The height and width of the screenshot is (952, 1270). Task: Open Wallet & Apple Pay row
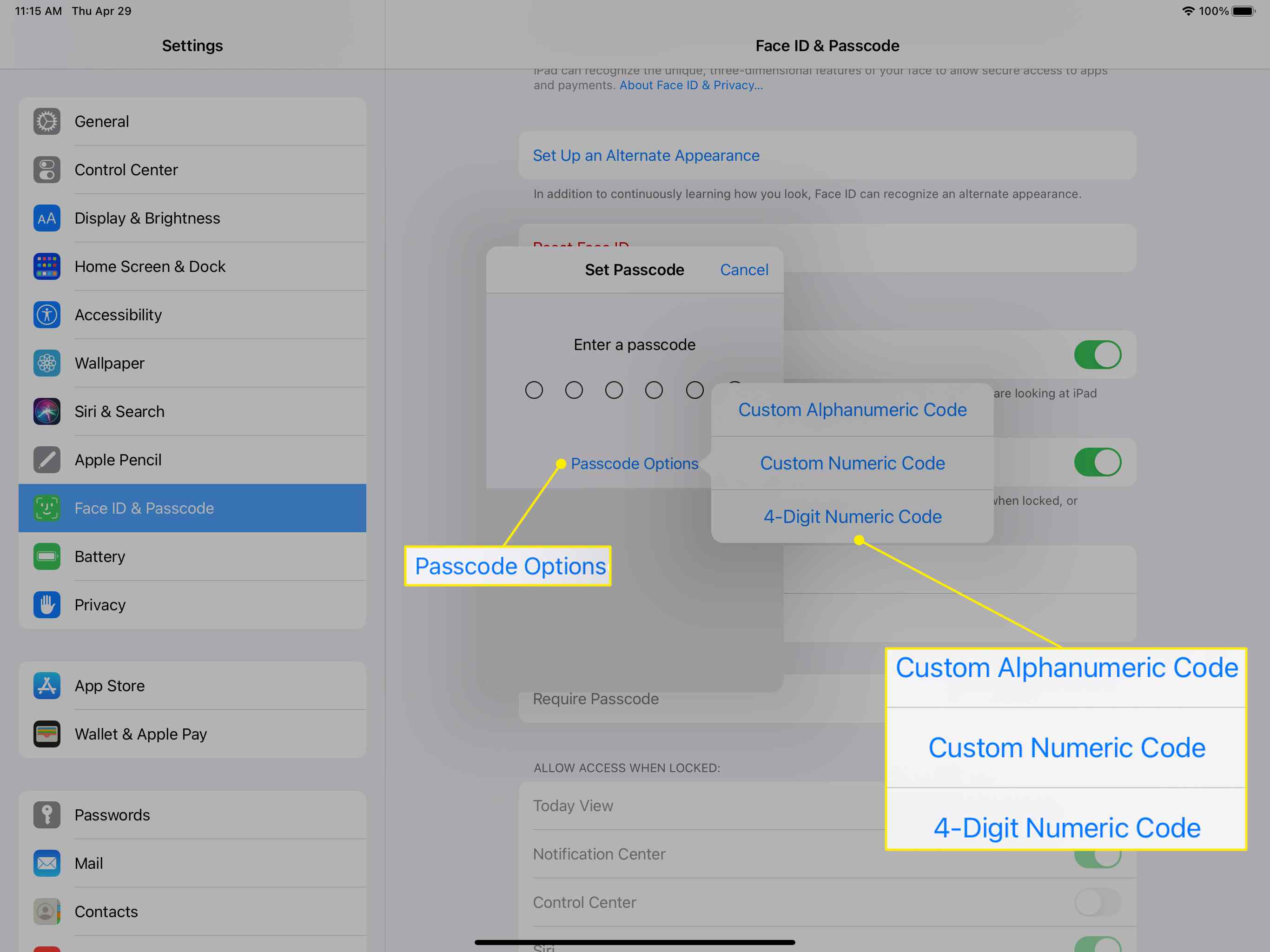click(x=192, y=734)
